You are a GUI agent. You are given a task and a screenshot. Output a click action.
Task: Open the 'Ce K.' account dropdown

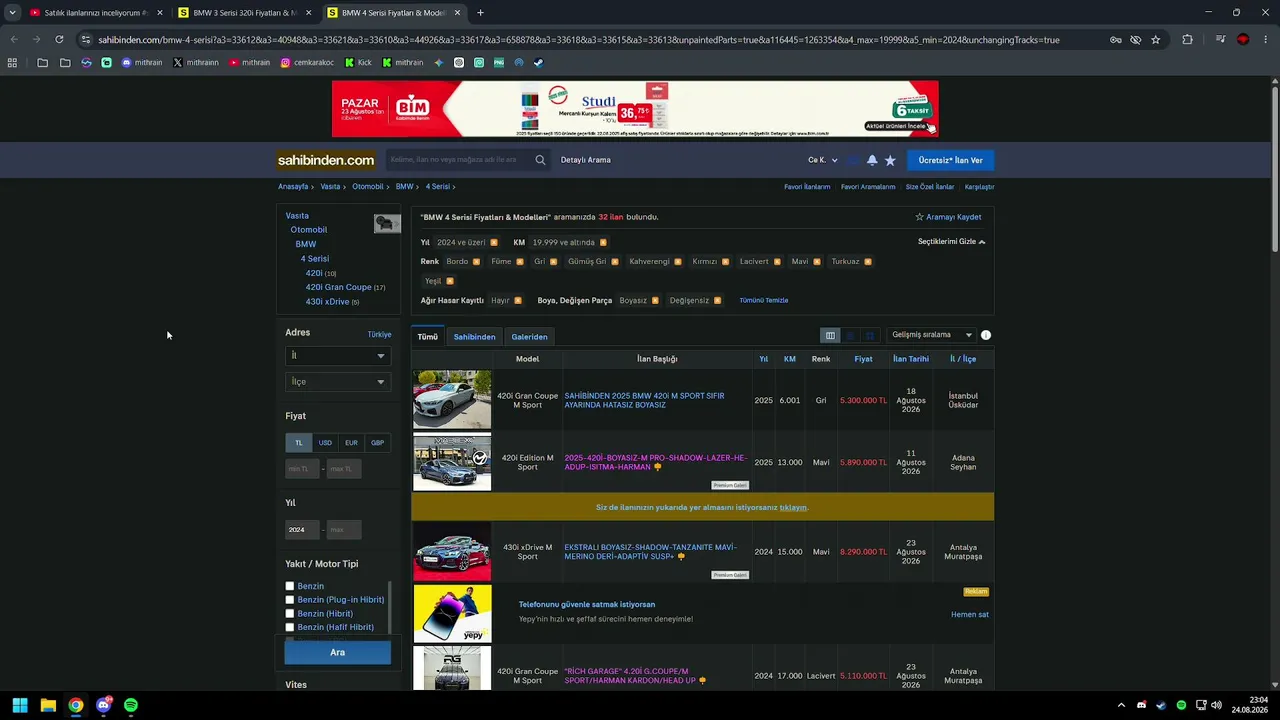823,160
